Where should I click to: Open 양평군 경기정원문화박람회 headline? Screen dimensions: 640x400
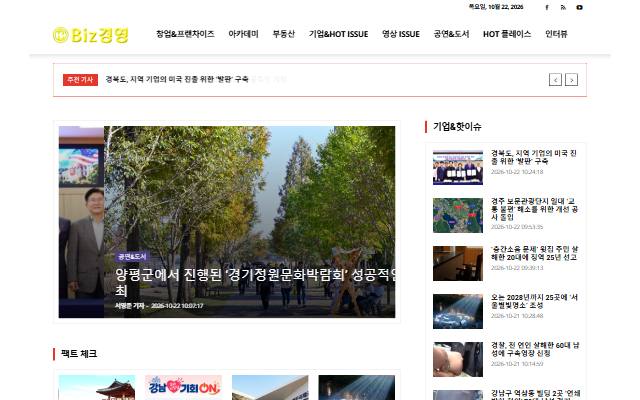coord(255,282)
